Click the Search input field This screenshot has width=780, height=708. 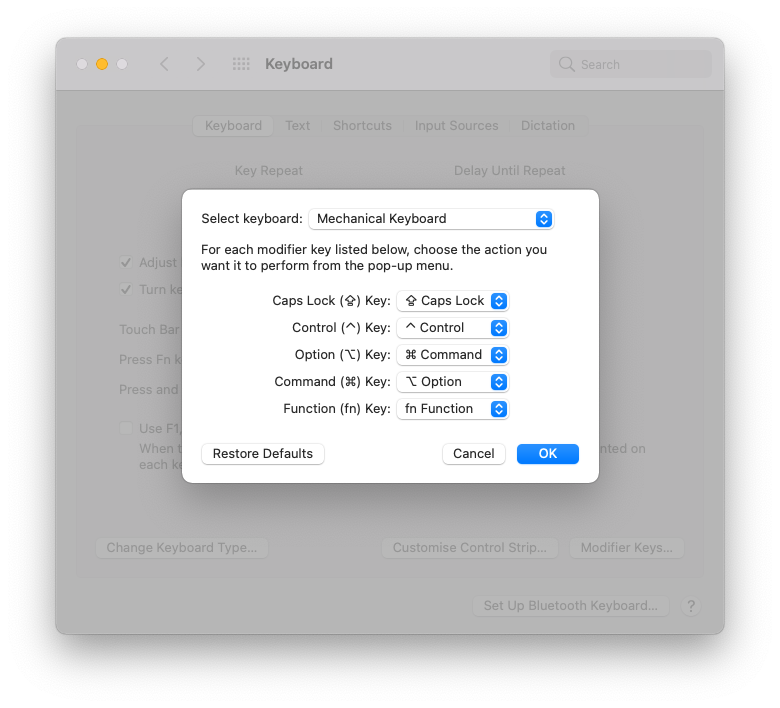(631, 64)
